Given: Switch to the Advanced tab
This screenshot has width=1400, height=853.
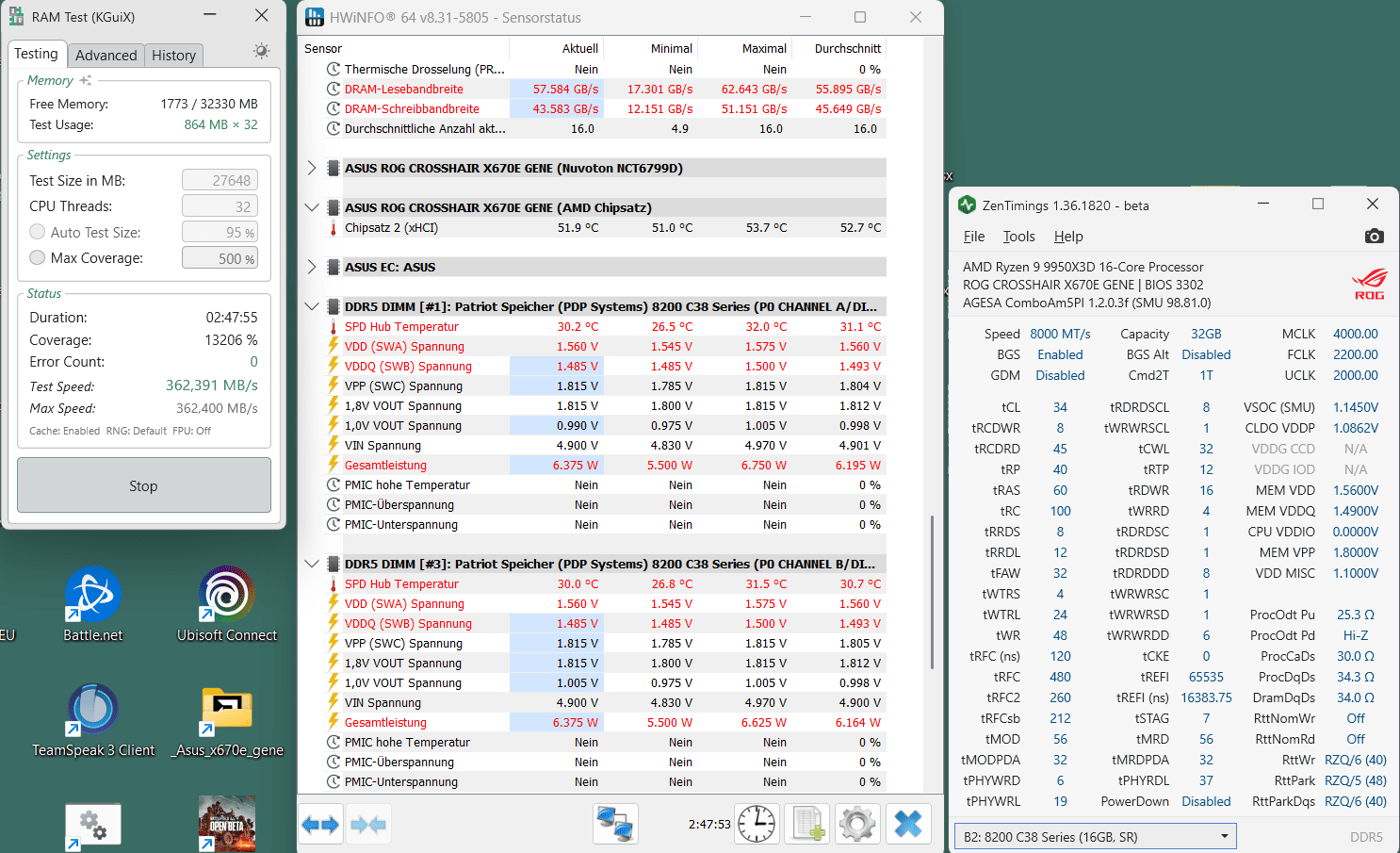Looking at the screenshot, I should (106, 55).
